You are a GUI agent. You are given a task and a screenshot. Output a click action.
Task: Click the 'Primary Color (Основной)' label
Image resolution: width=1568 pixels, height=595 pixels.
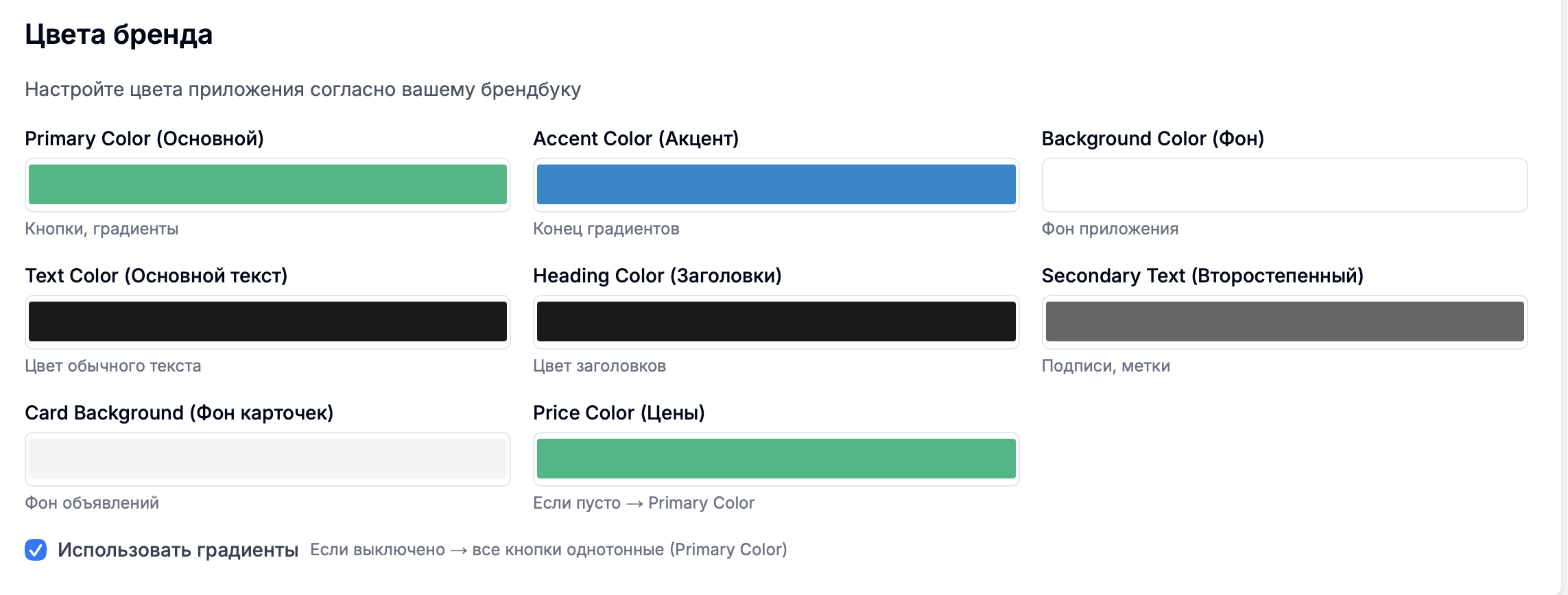pos(144,138)
